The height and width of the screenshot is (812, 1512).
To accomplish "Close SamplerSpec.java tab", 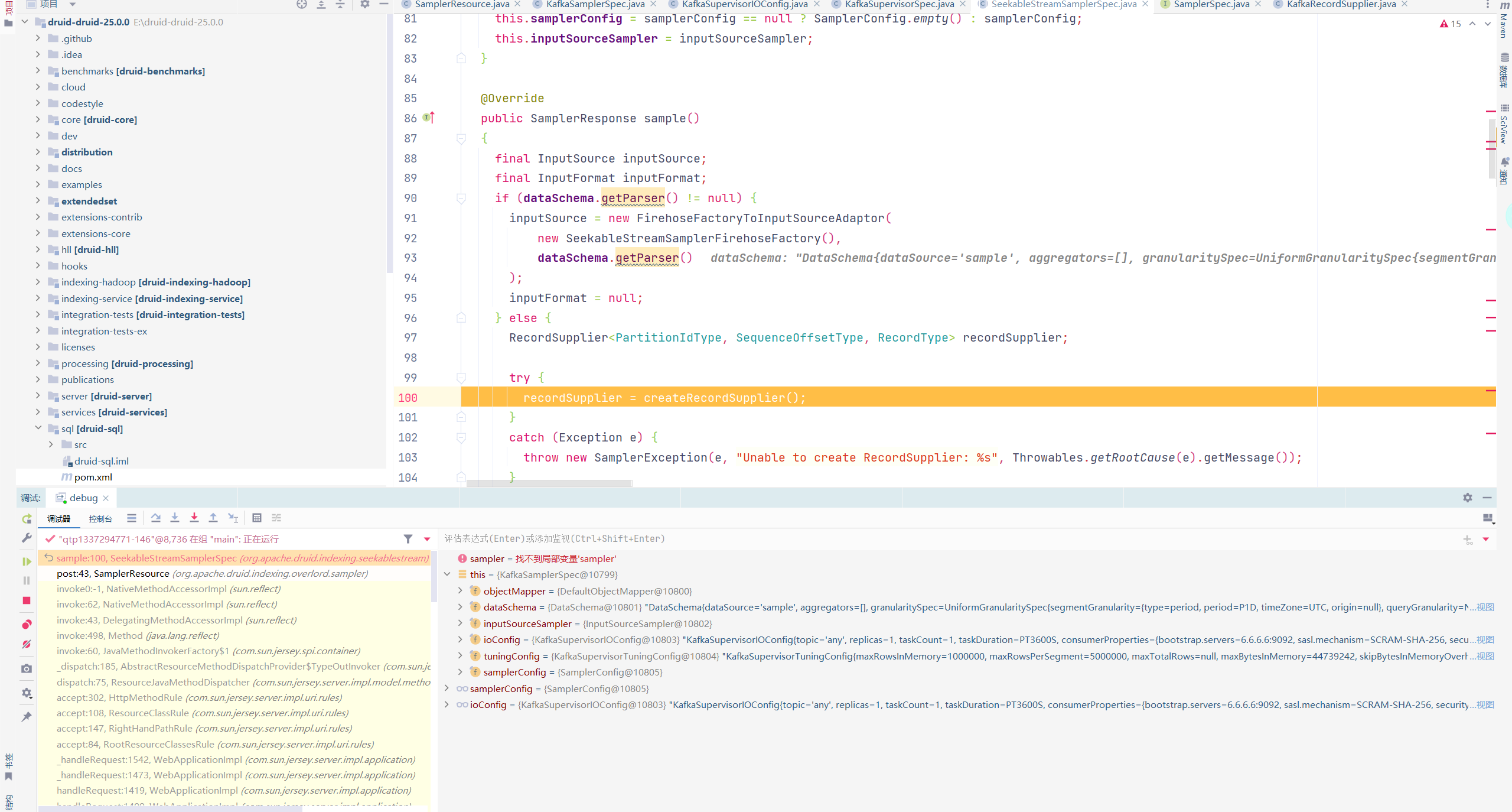I will pos(1258,4).
